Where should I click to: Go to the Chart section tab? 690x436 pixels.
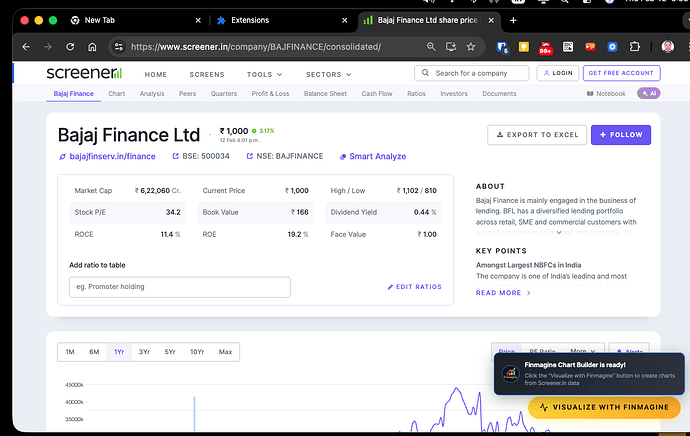pyautogui.click(x=117, y=94)
